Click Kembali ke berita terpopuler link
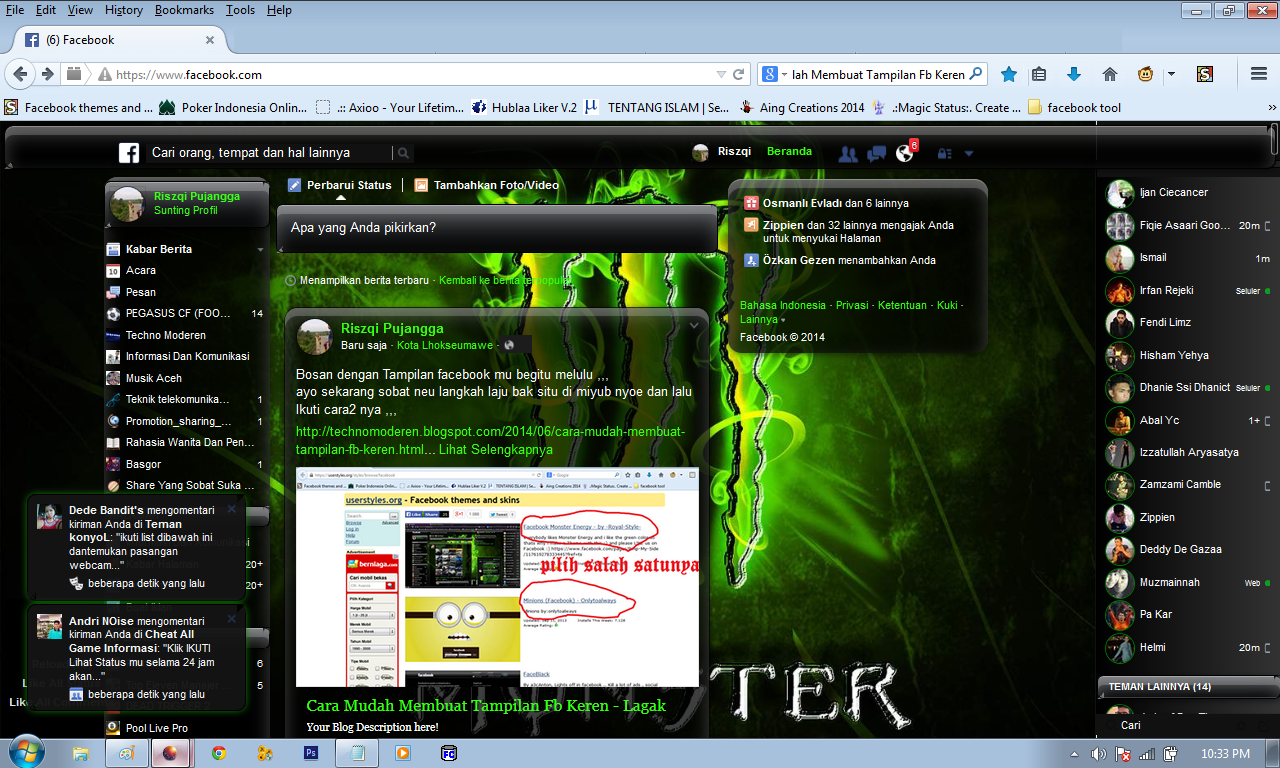 505,281
